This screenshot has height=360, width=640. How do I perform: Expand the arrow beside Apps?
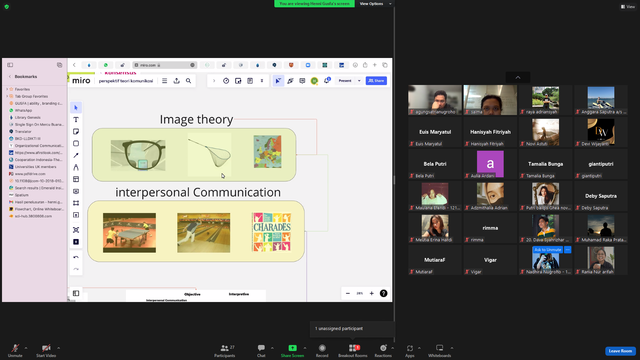[x=419, y=348]
